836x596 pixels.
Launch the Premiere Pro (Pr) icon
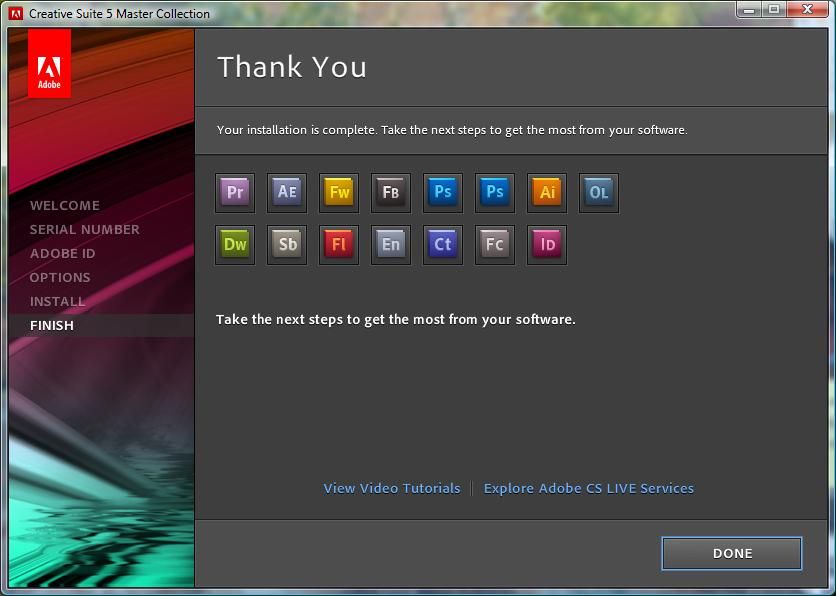(235, 192)
